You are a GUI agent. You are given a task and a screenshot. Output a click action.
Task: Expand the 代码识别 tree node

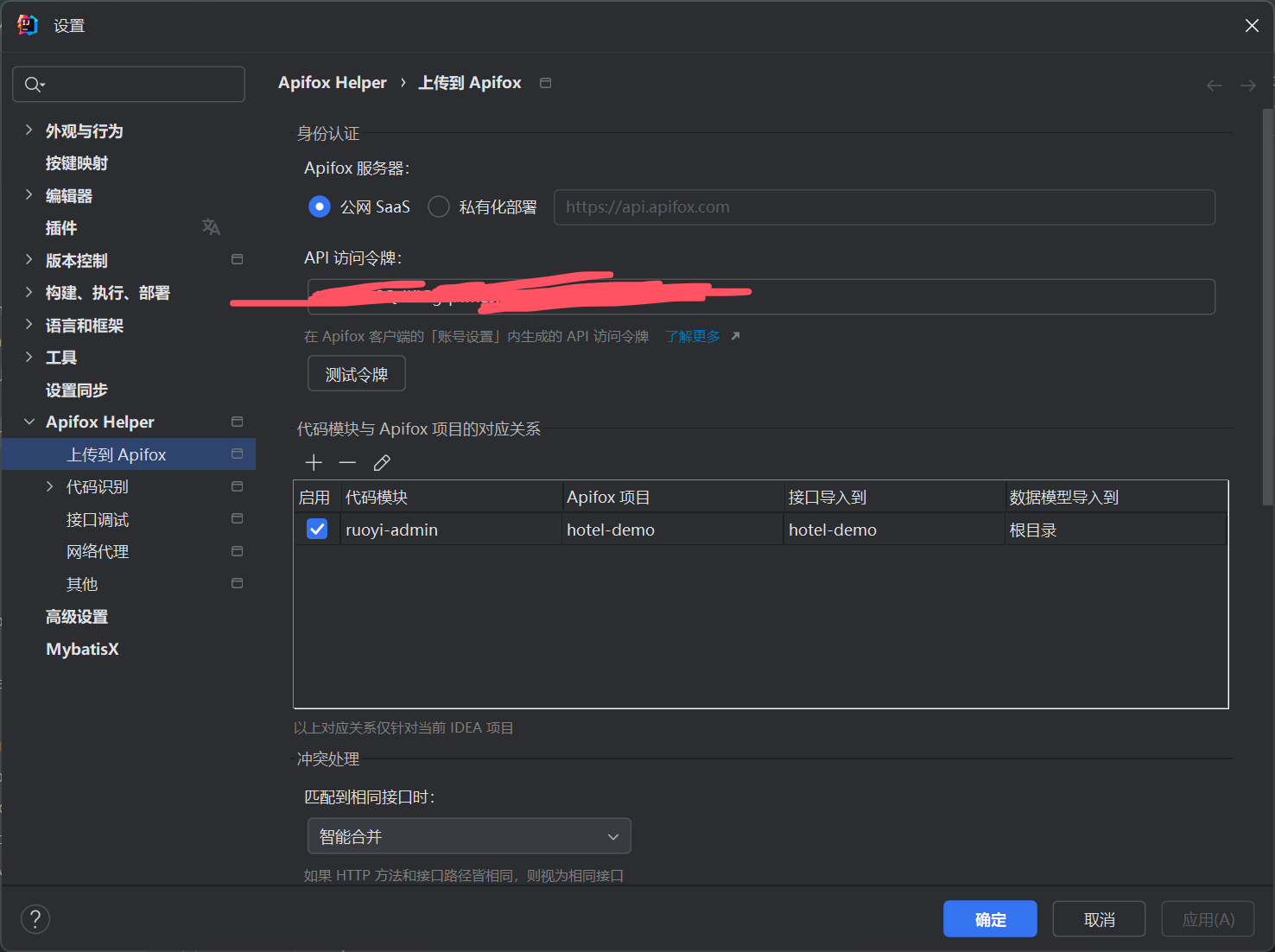click(x=50, y=487)
